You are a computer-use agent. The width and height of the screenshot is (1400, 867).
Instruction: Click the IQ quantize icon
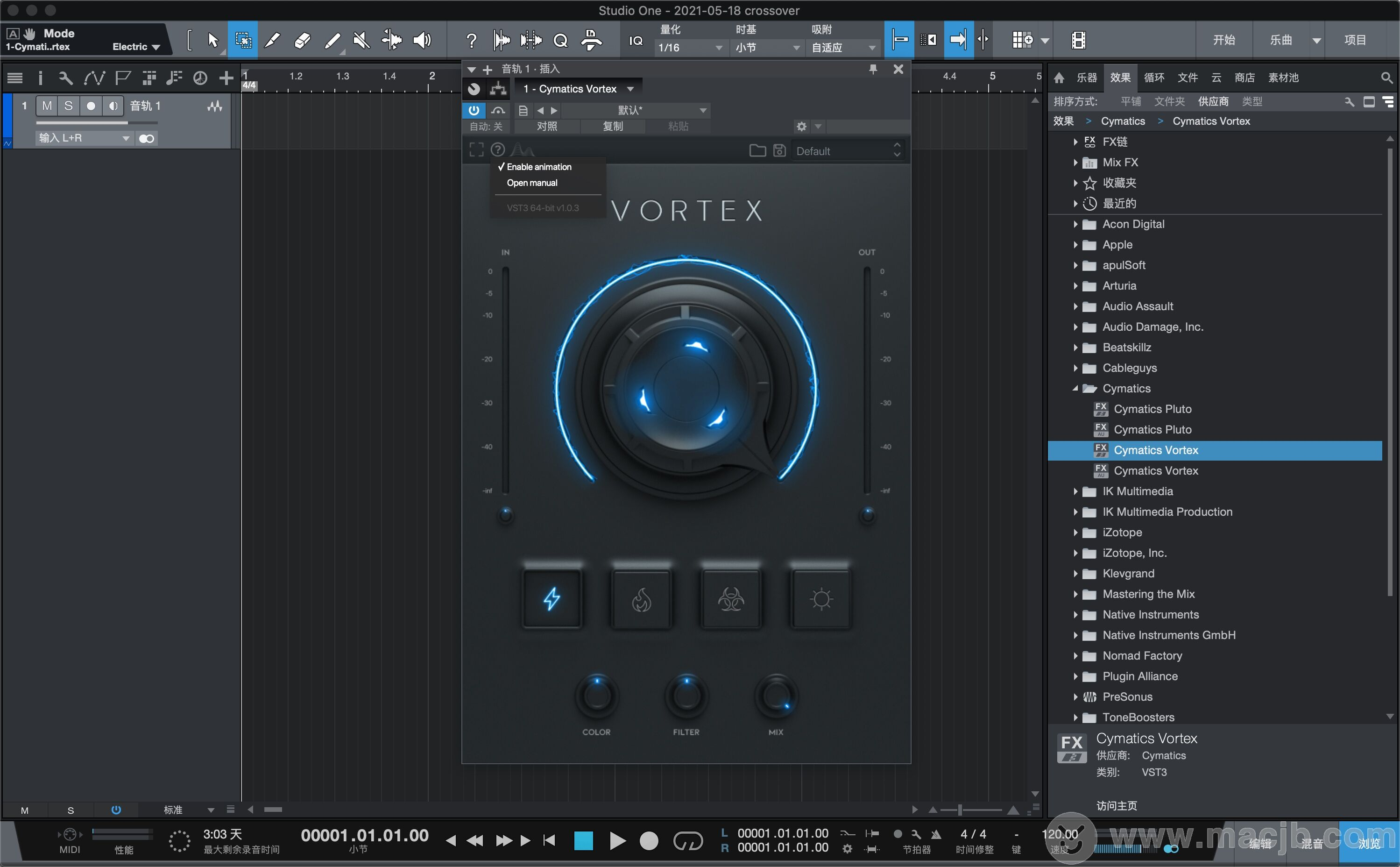[636, 41]
